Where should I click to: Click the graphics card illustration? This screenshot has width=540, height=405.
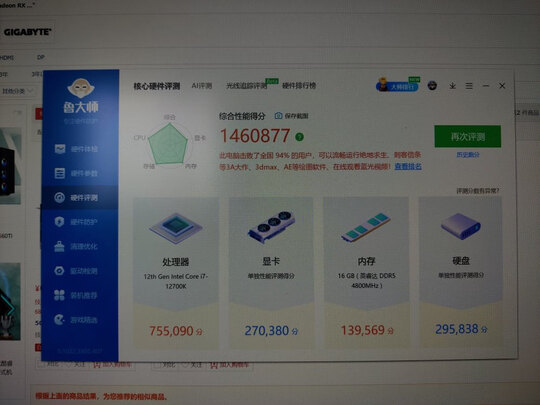(272, 226)
